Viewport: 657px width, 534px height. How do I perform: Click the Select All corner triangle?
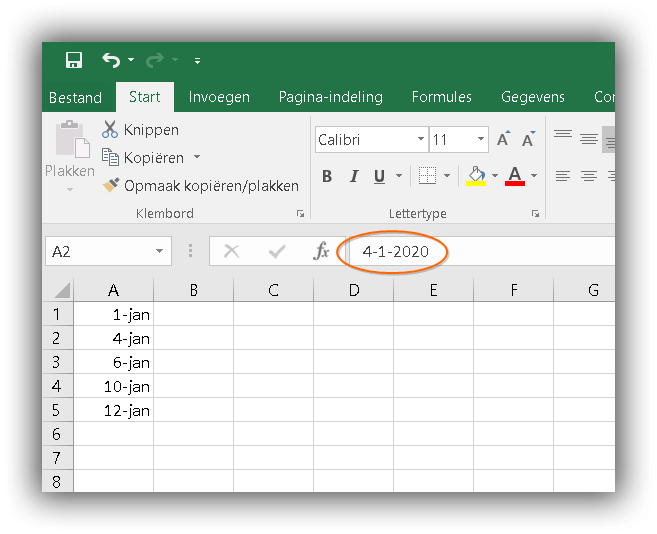(x=62, y=290)
